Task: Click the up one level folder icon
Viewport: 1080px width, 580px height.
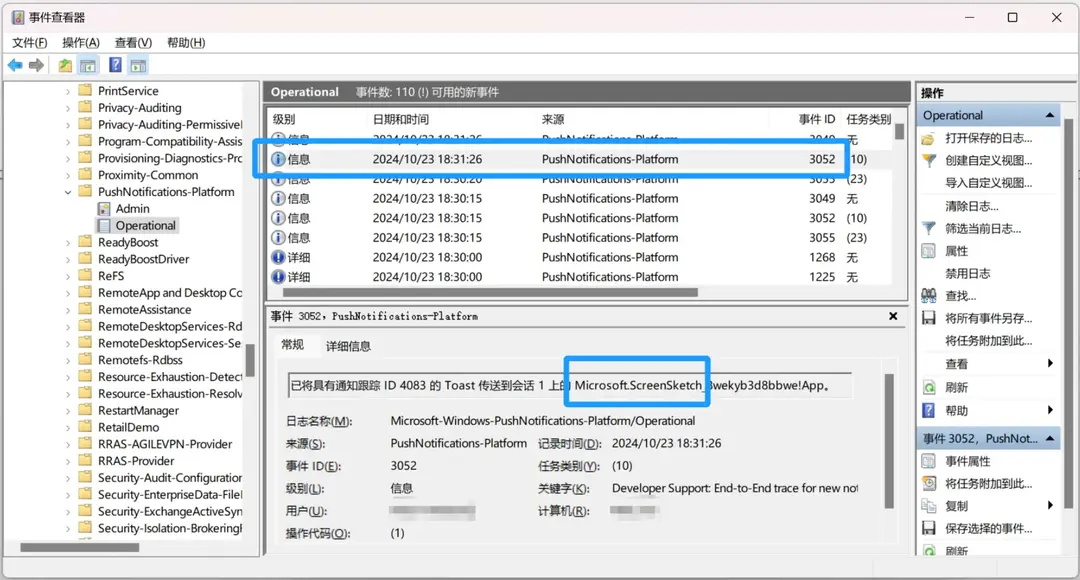Action: 65,66
